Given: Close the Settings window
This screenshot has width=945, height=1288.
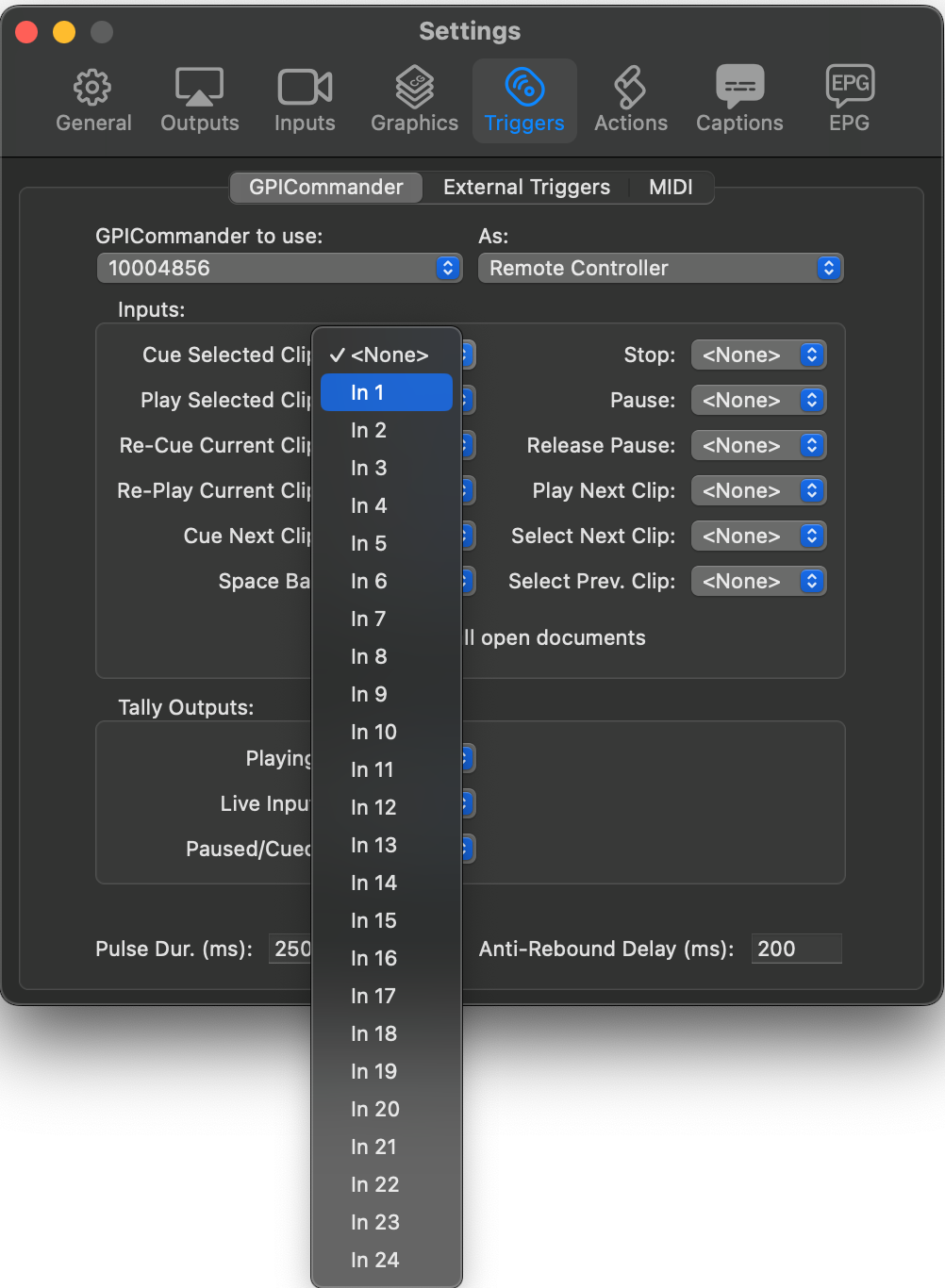Looking at the screenshot, I should click(26, 32).
